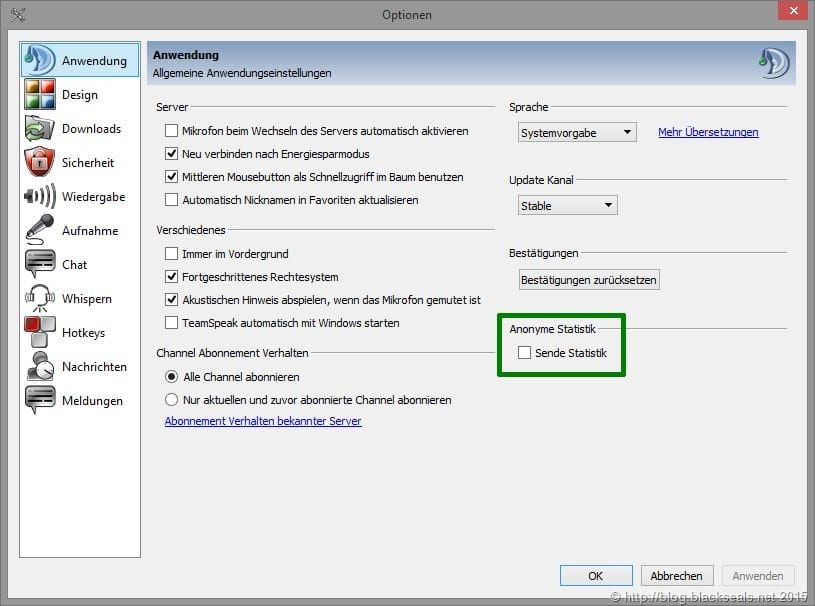Click the tools icon in title bar
The image size is (815, 606).
tap(17, 15)
